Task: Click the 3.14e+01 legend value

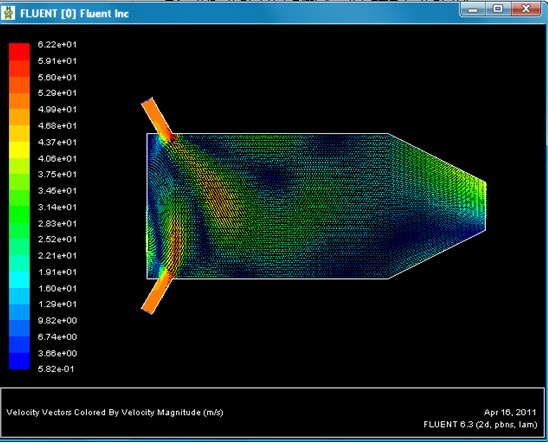Action: 57,207
